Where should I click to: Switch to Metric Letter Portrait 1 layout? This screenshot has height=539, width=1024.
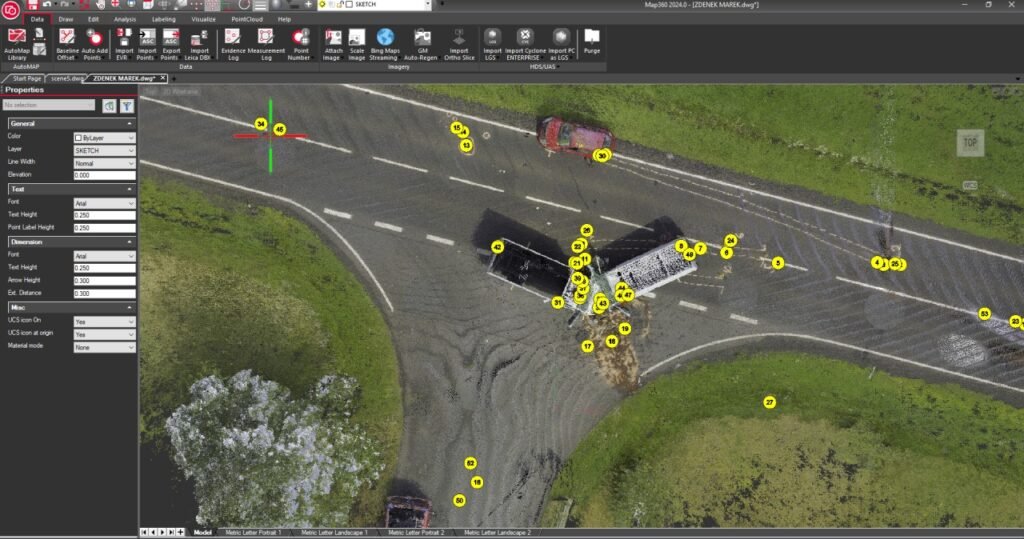pos(253,533)
